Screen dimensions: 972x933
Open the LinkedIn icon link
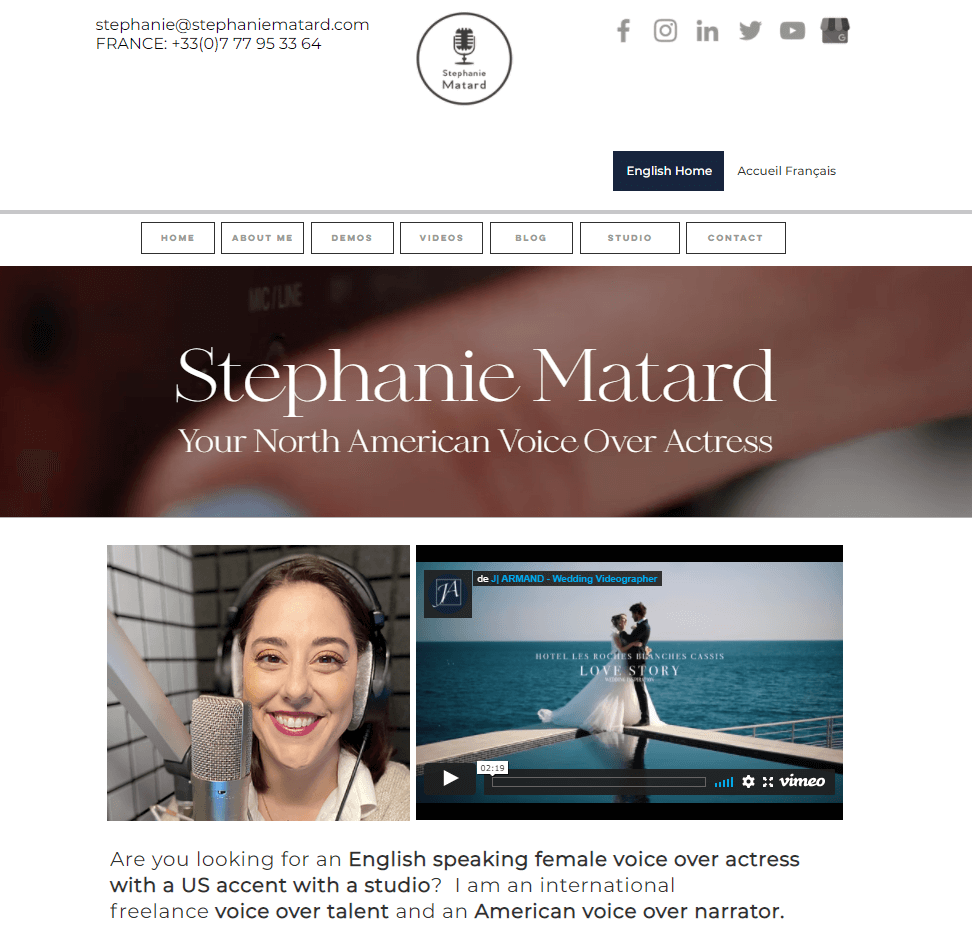[x=707, y=30]
